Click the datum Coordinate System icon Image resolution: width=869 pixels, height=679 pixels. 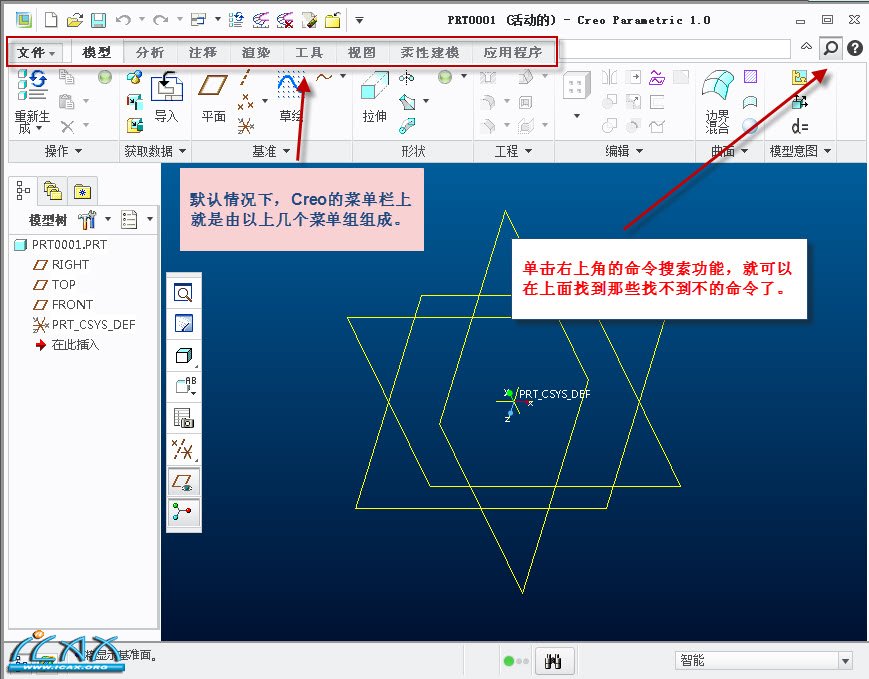click(245, 126)
